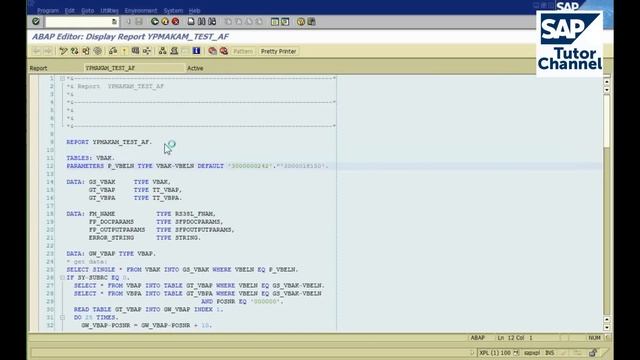The height and width of the screenshot is (360, 640).
Task: Click the lock icon in the status bar
Action: click(x=593, y=353)
